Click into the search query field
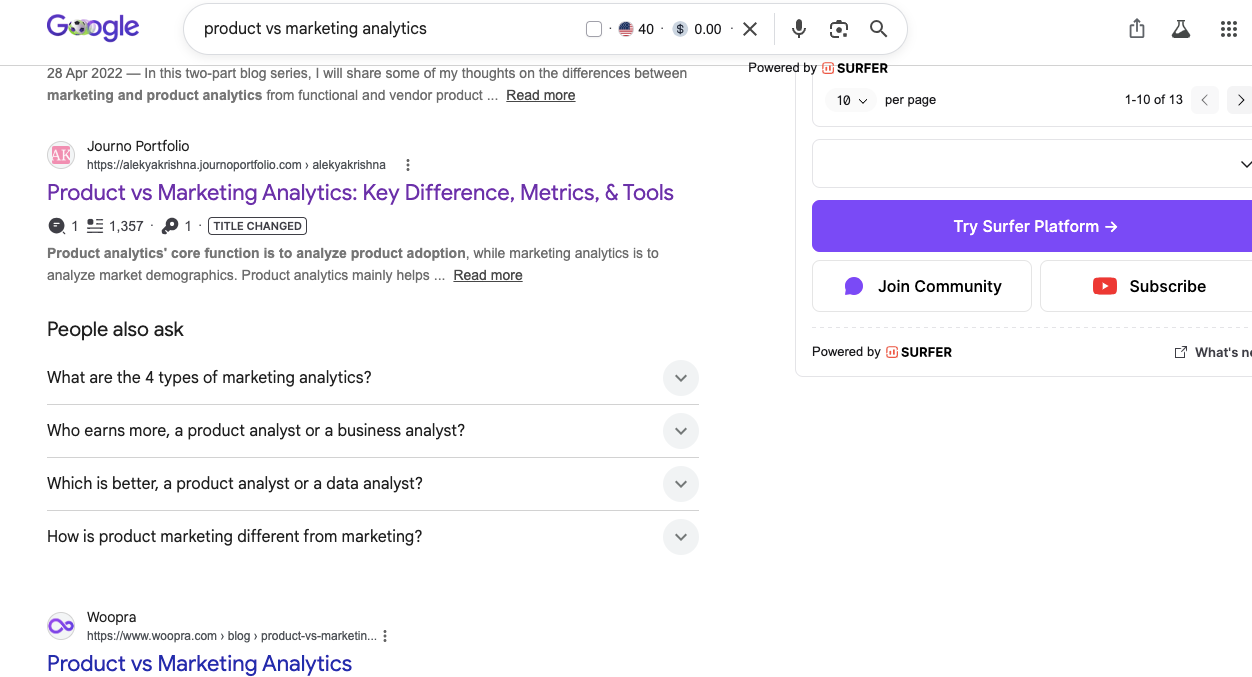Viewport: 1252px width, 677px height. (385, 29)
